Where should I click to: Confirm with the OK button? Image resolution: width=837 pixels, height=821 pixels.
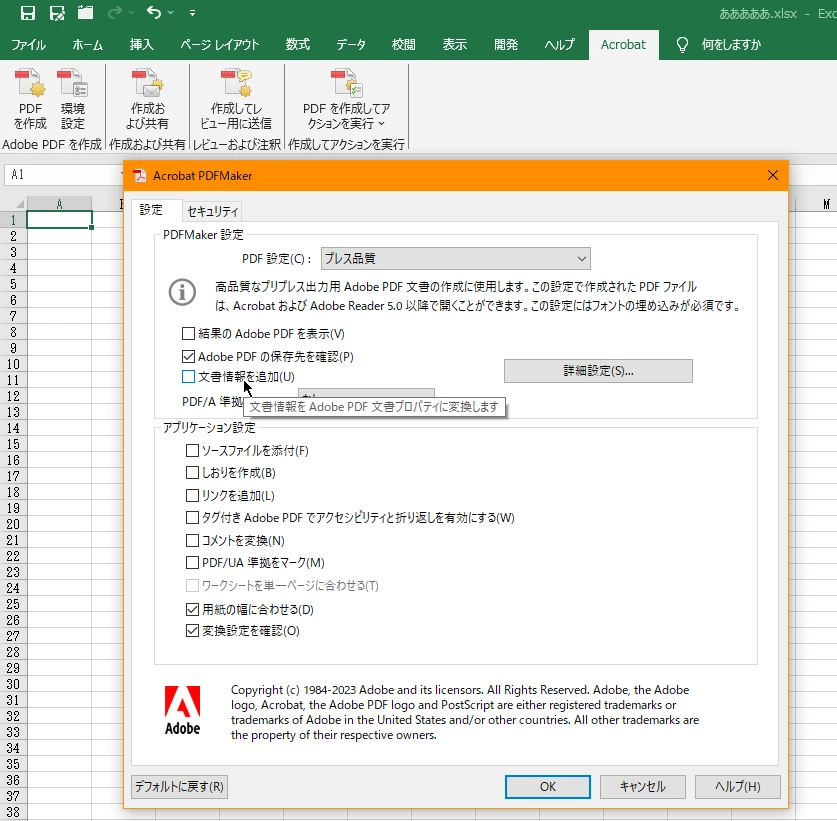[548, 787]
